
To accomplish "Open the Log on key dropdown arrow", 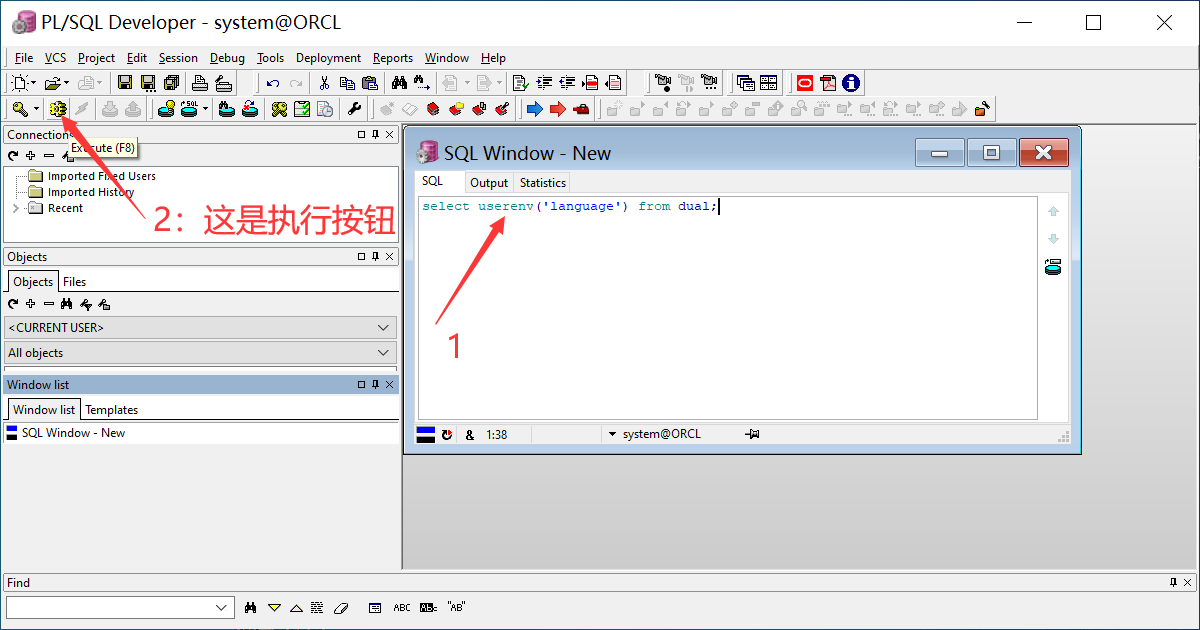I will coord(36,109).
